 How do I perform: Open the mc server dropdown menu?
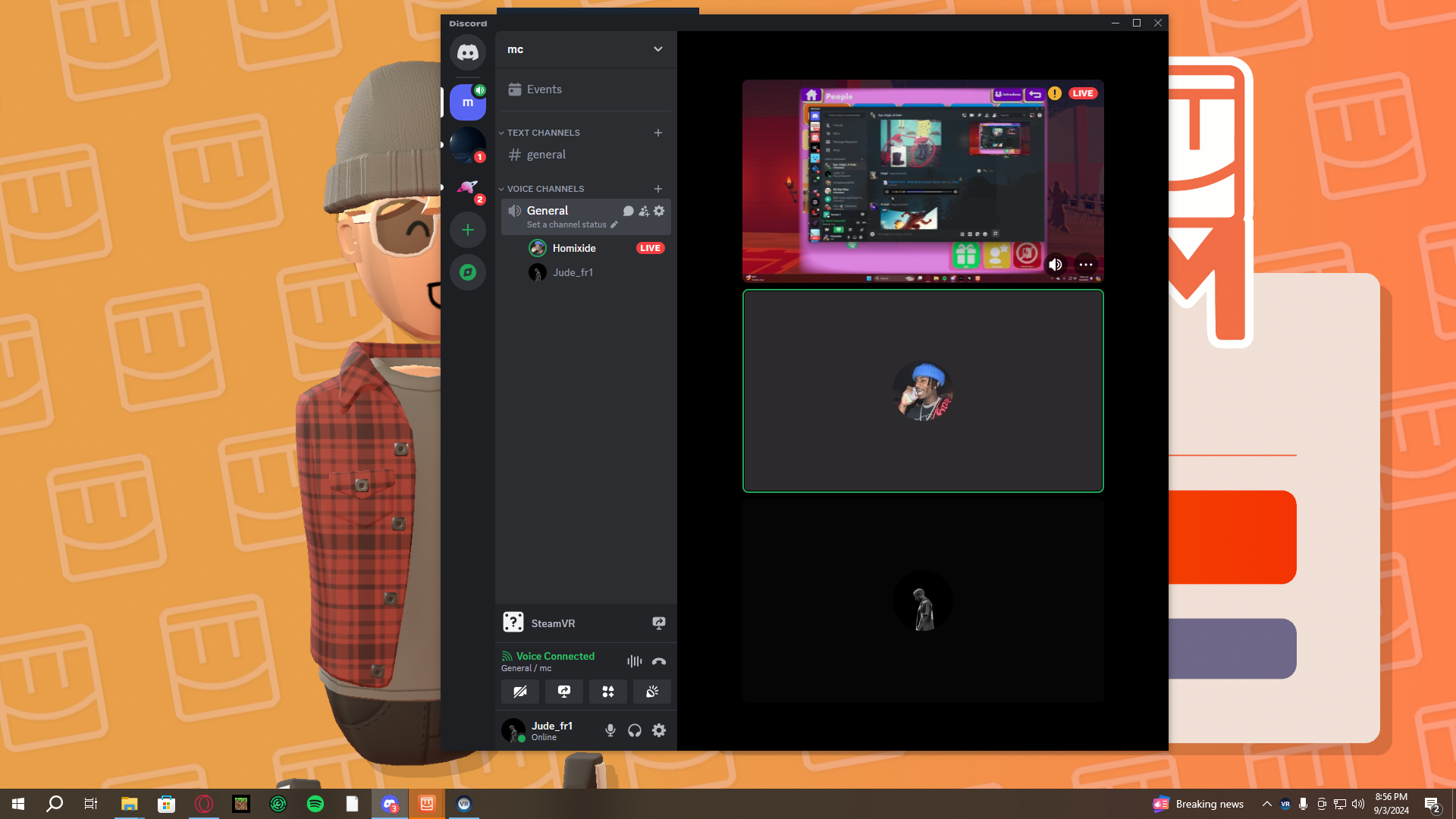(657, 49)
